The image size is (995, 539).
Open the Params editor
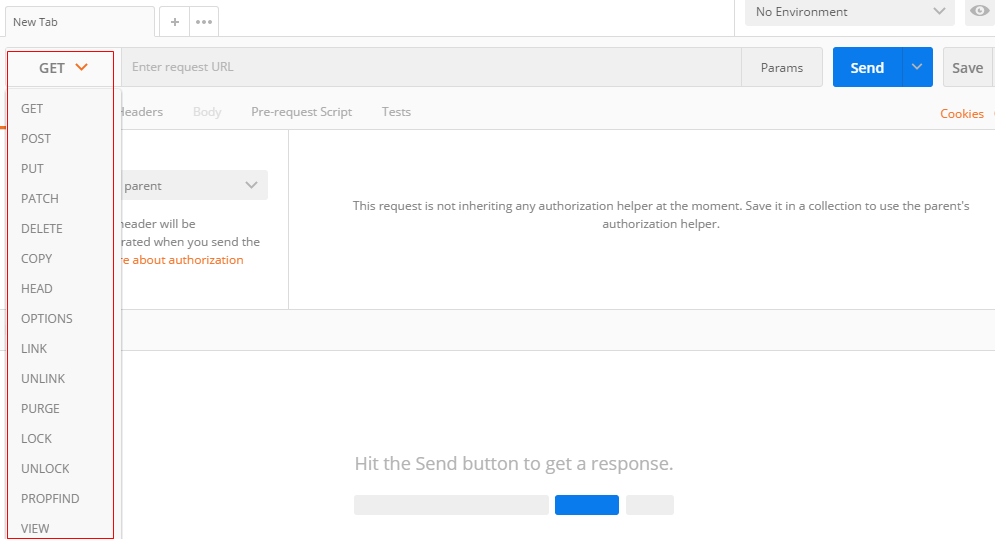click(x=781, y=67)
